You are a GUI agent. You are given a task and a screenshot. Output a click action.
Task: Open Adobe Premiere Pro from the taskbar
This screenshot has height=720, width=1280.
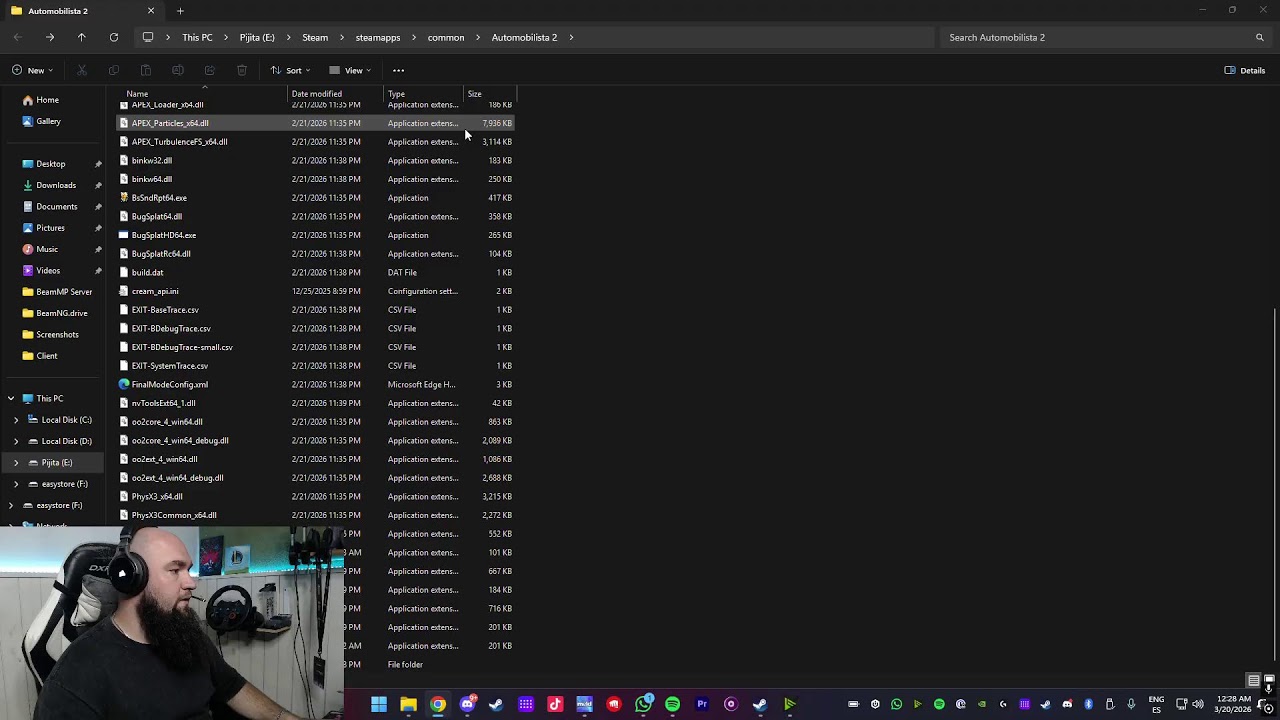(x=702, y=704)
